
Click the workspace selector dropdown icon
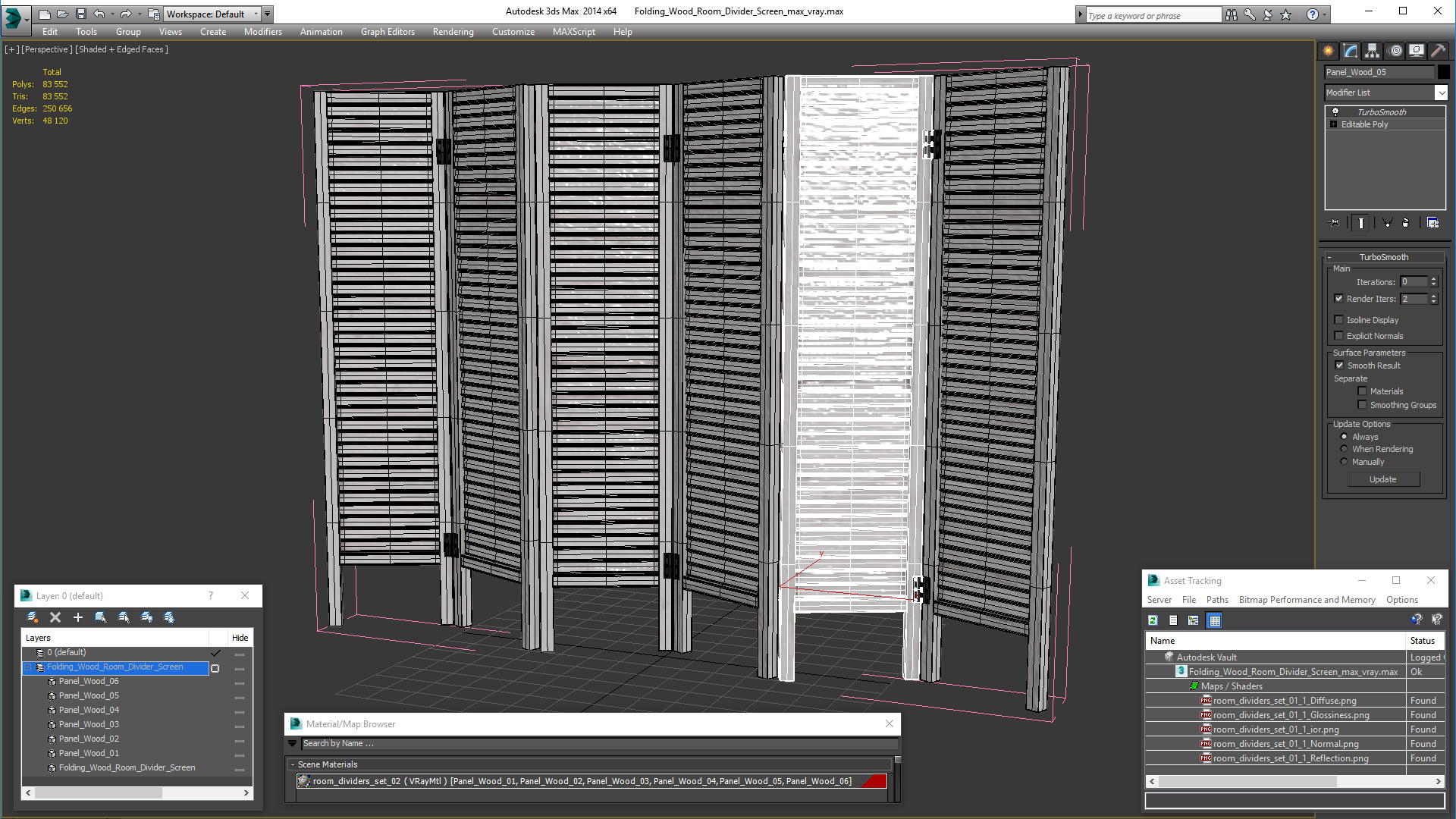pyautogui.click(x=269, y=13)
